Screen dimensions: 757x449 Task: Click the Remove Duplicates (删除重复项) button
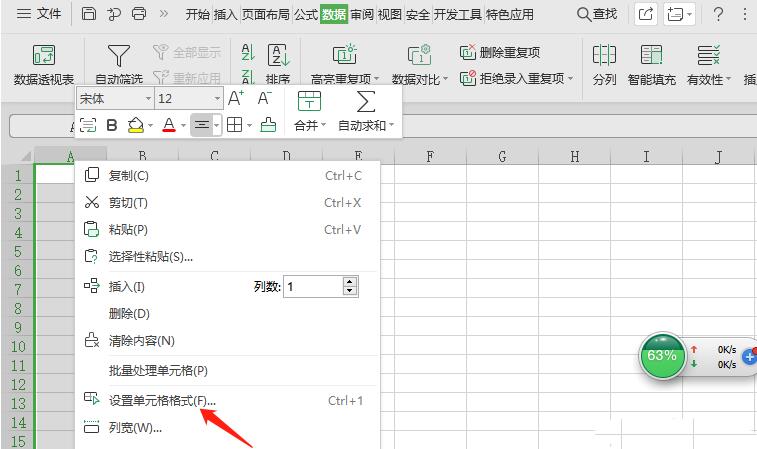pos(501,52)
